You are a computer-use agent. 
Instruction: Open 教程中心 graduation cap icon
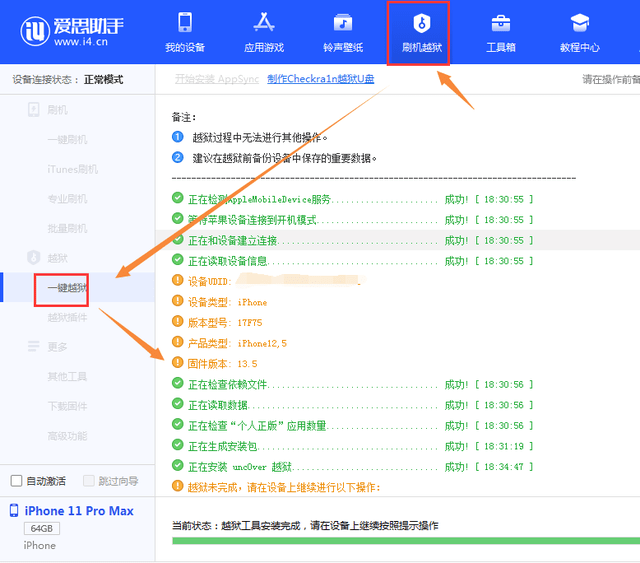pyautogui.click(x=580, y=22)
